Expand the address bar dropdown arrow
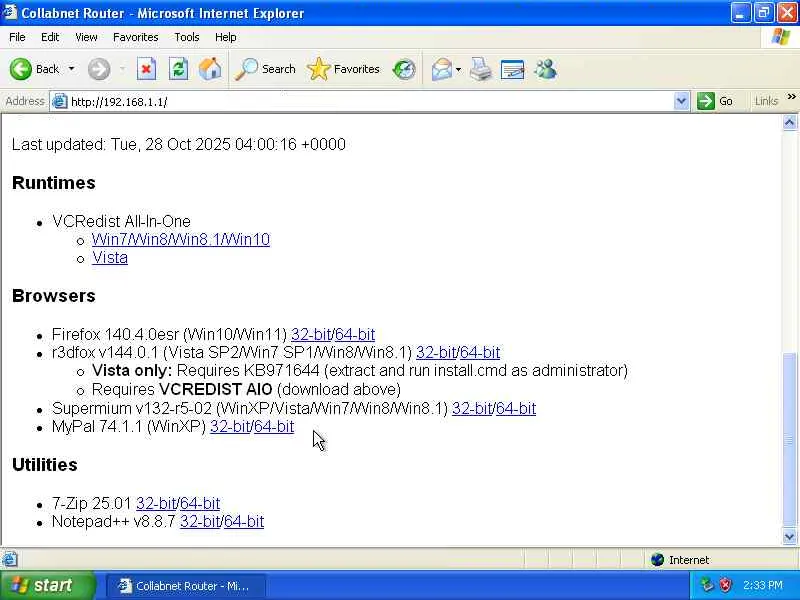This screenshot has width=800, height=600. (681, 101)
